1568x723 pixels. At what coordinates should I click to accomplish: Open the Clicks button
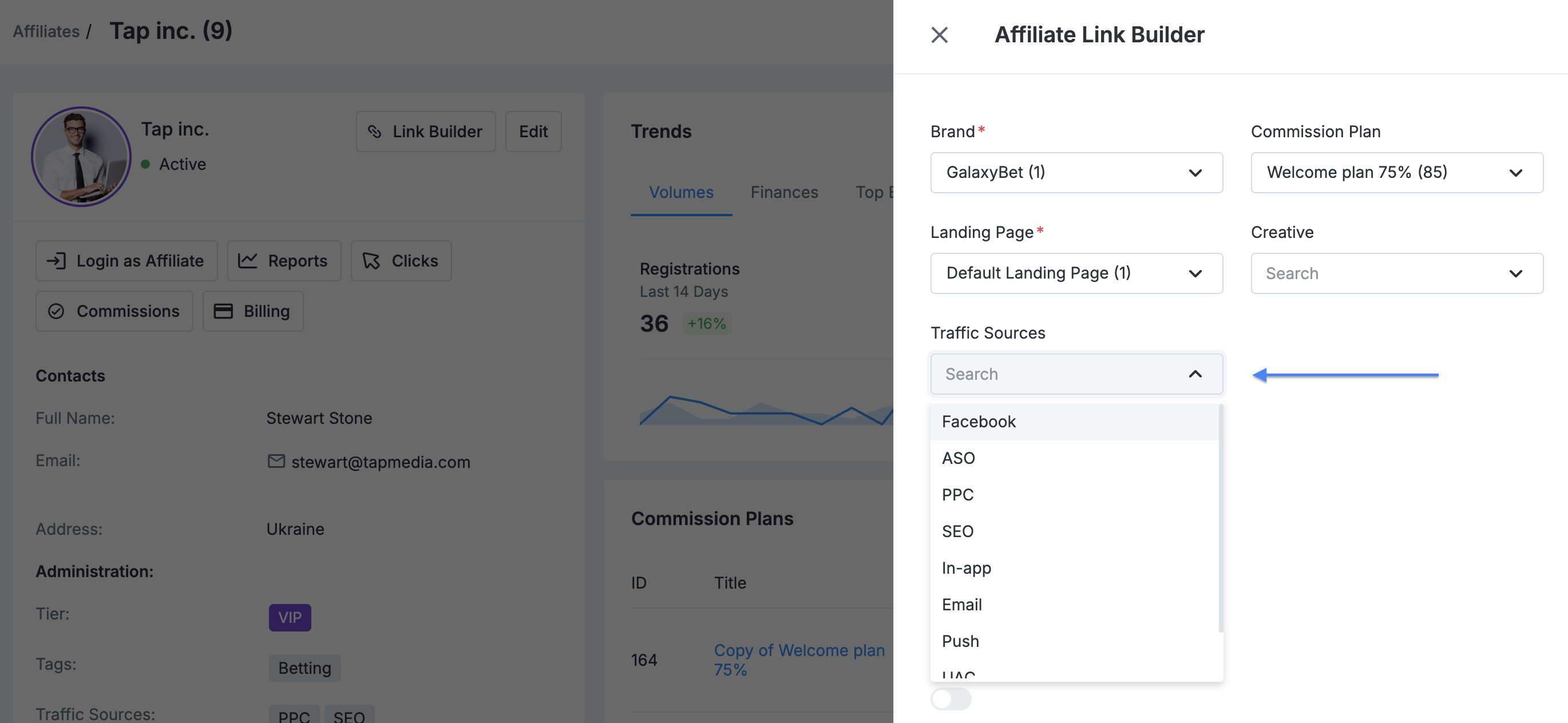coord(401,261)
